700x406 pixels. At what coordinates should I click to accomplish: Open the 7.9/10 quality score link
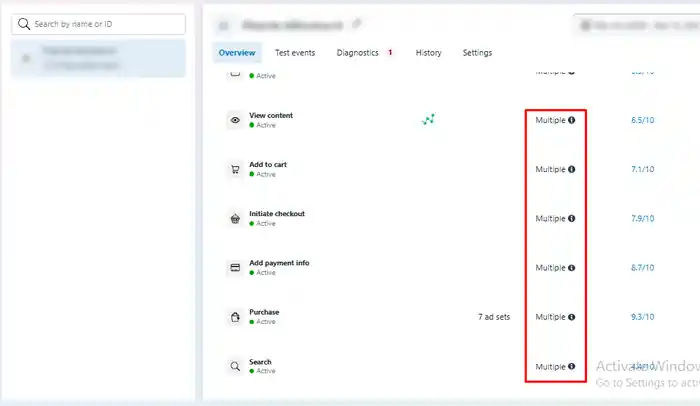(x=642, y=218)
